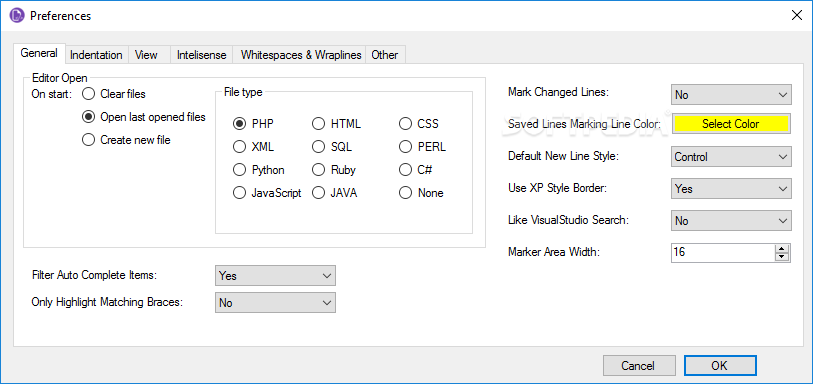
Task: Expand Only Highlight Matching Braces dropdown
Action: tap(275, 303)
